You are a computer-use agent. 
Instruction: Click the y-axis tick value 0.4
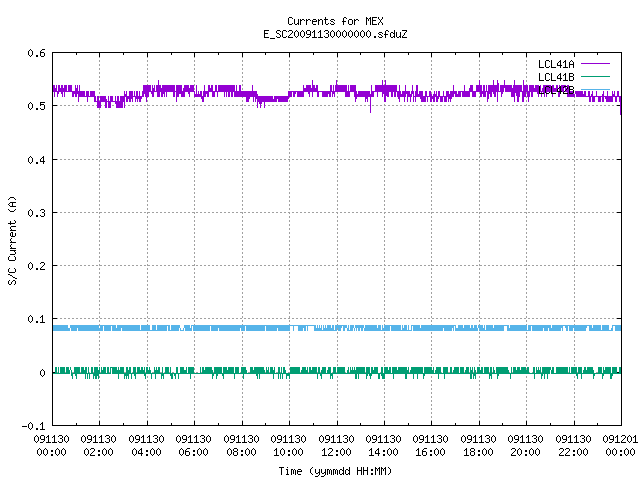pyautogui.click(x=36, y=160)
